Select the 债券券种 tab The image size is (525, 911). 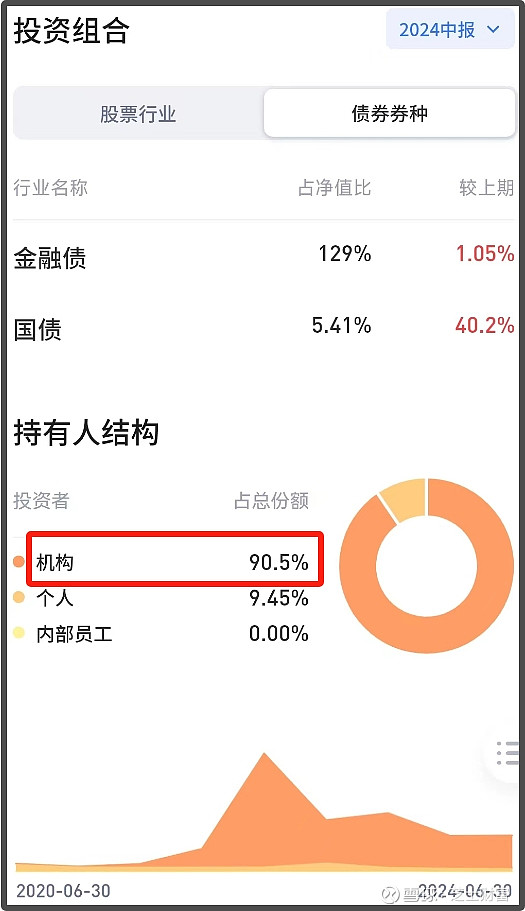point(390,113)
